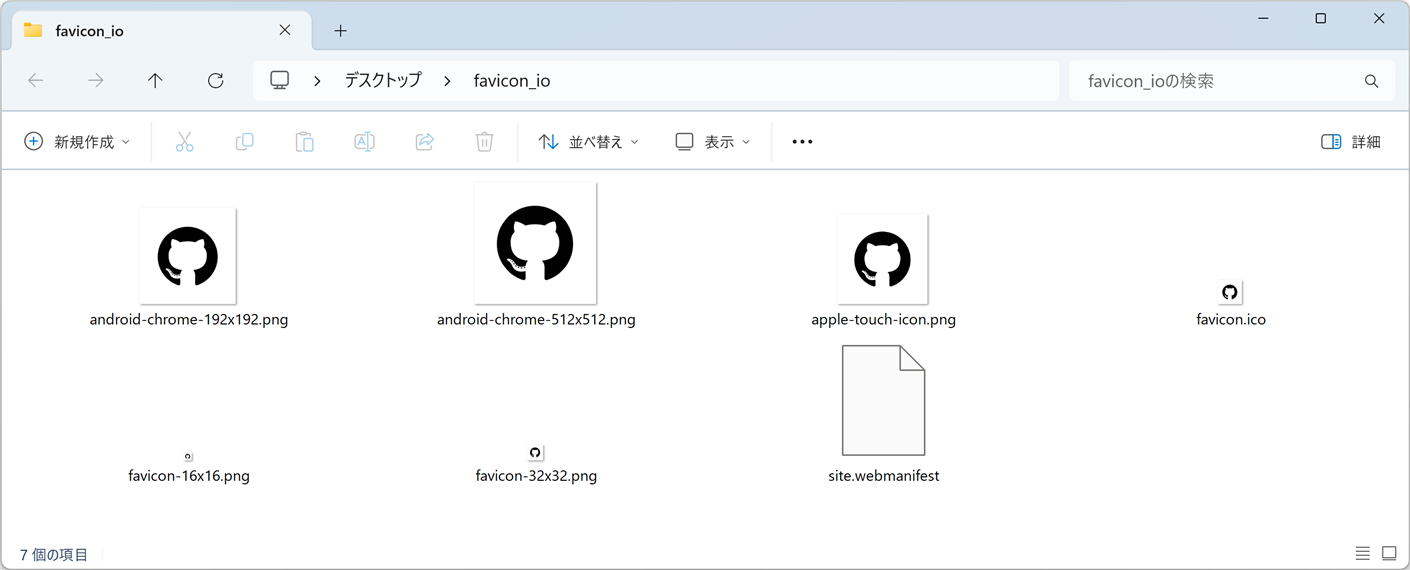The image size is (1410, 570).
Task: Go up one folder level
Action: pyautogui.click(x=155, y=81)
